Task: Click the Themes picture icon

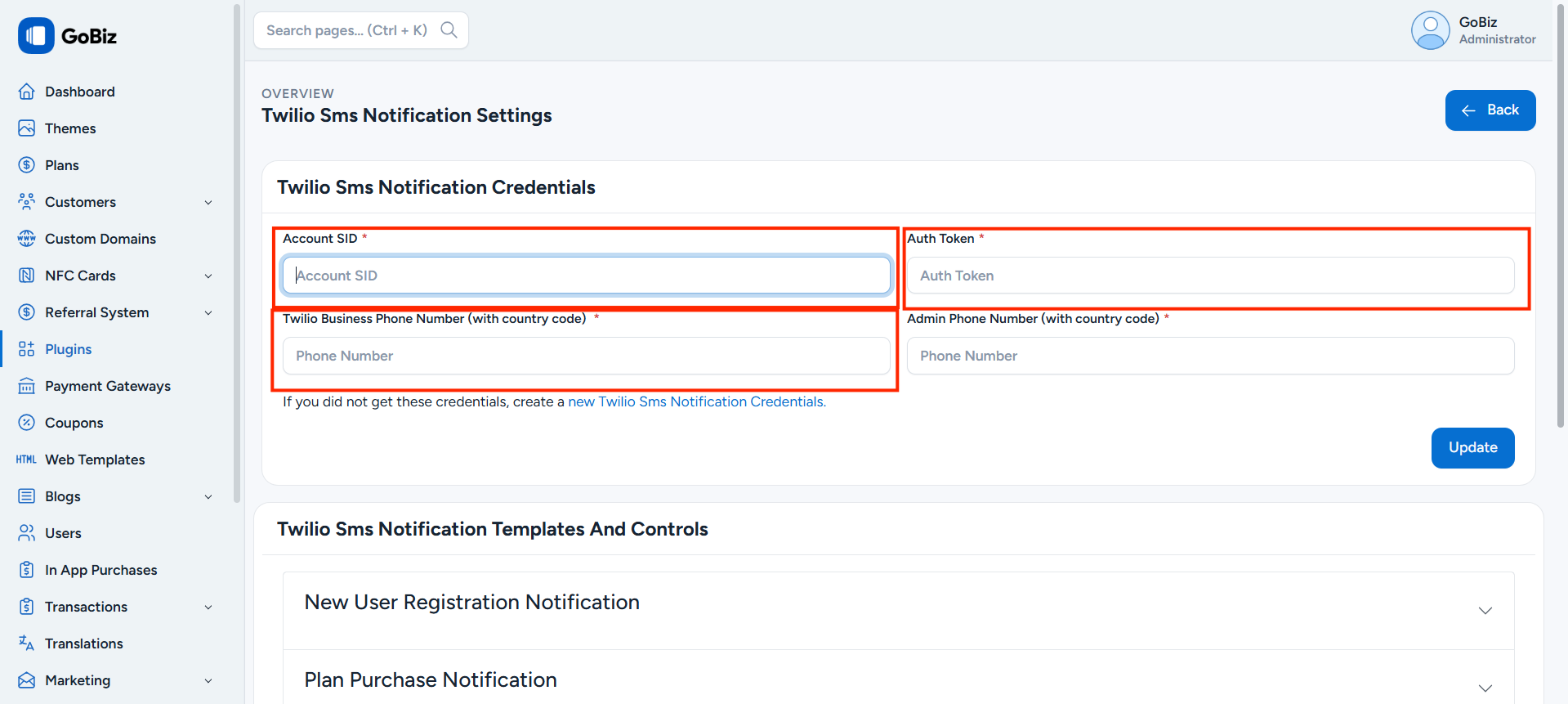Action: [x=26, y=128]
